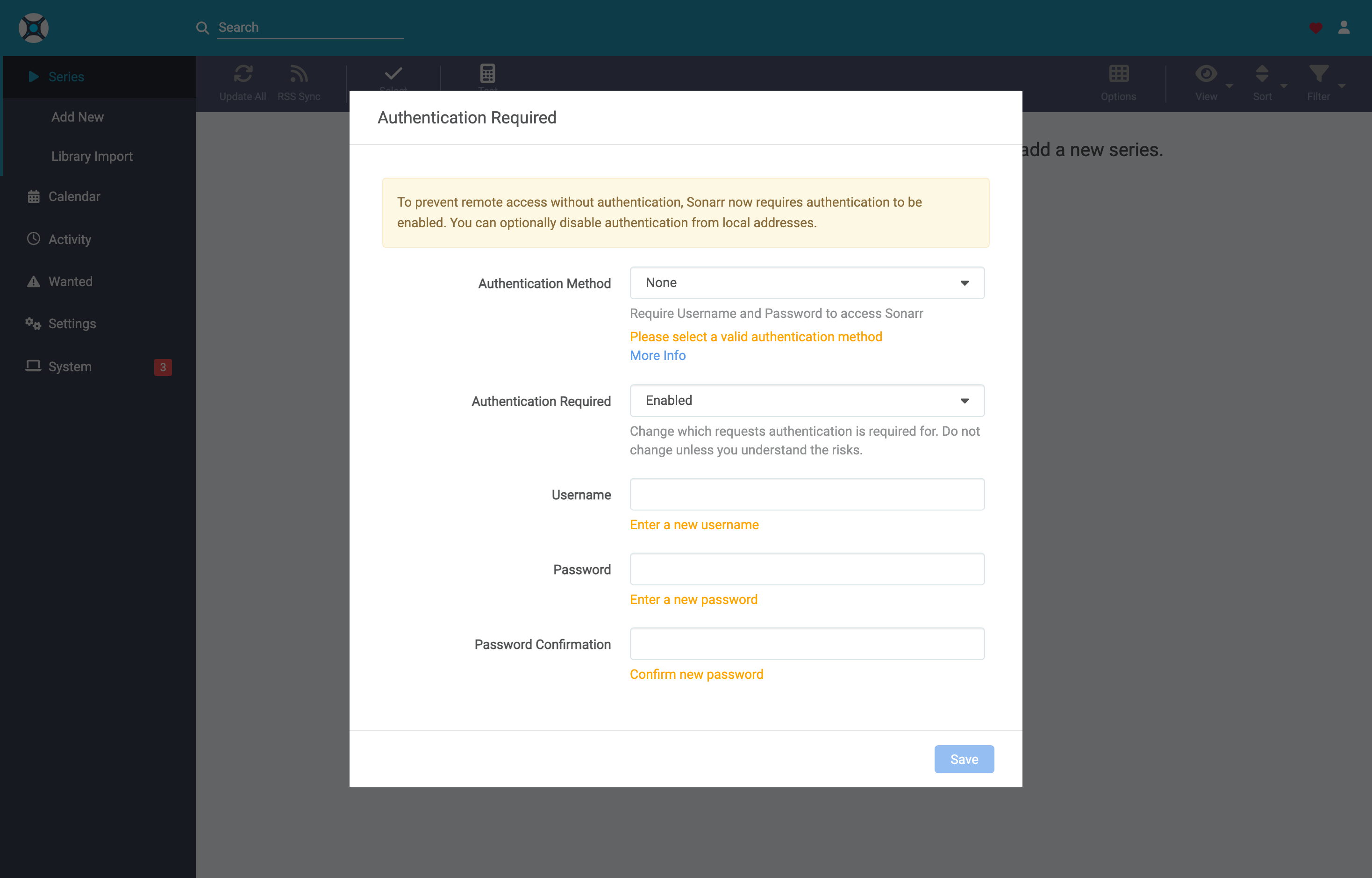Click the 'Authentication Method' field label

544,283
